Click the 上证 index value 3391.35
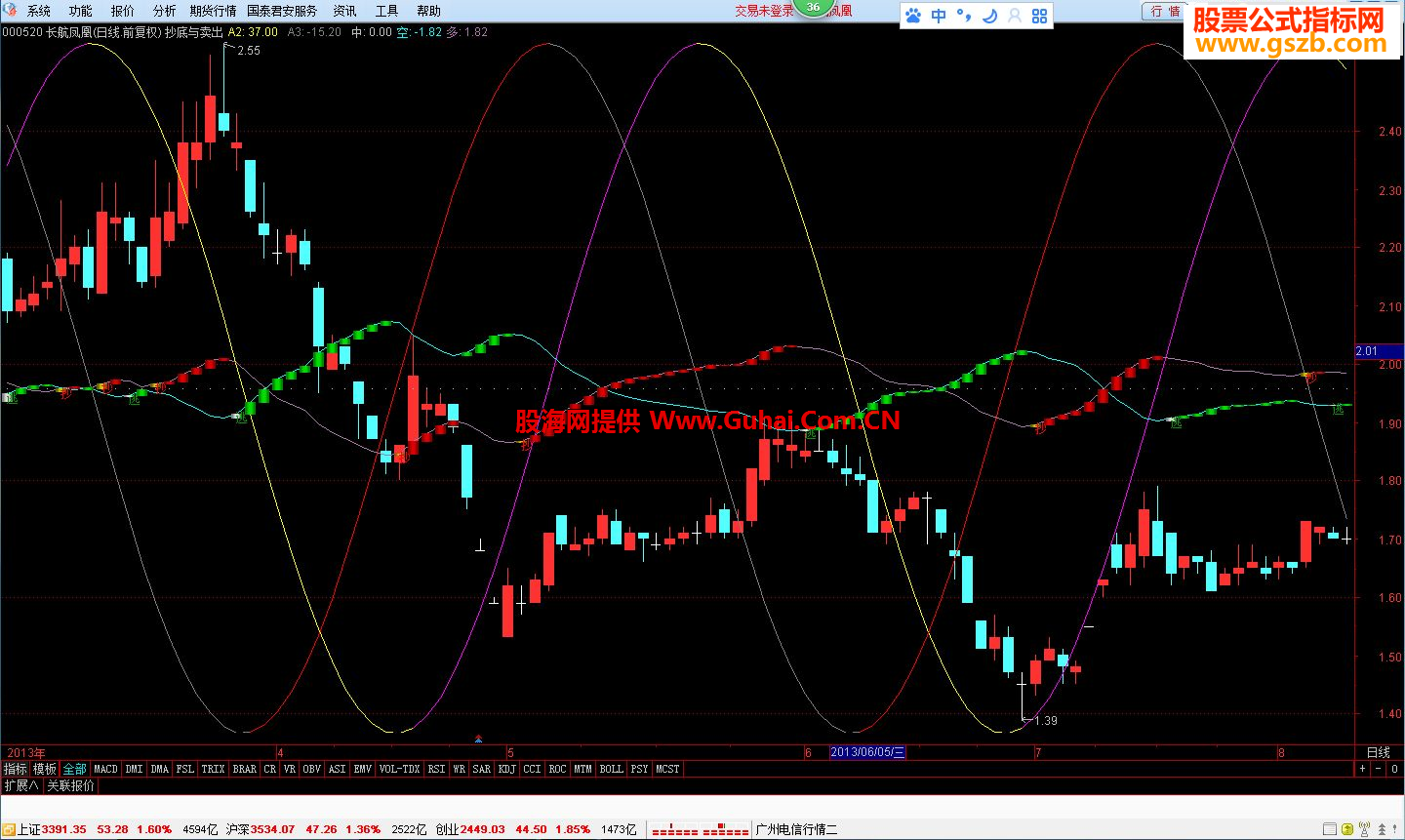Screen dimensions: 1405x840 coord(63,829)
